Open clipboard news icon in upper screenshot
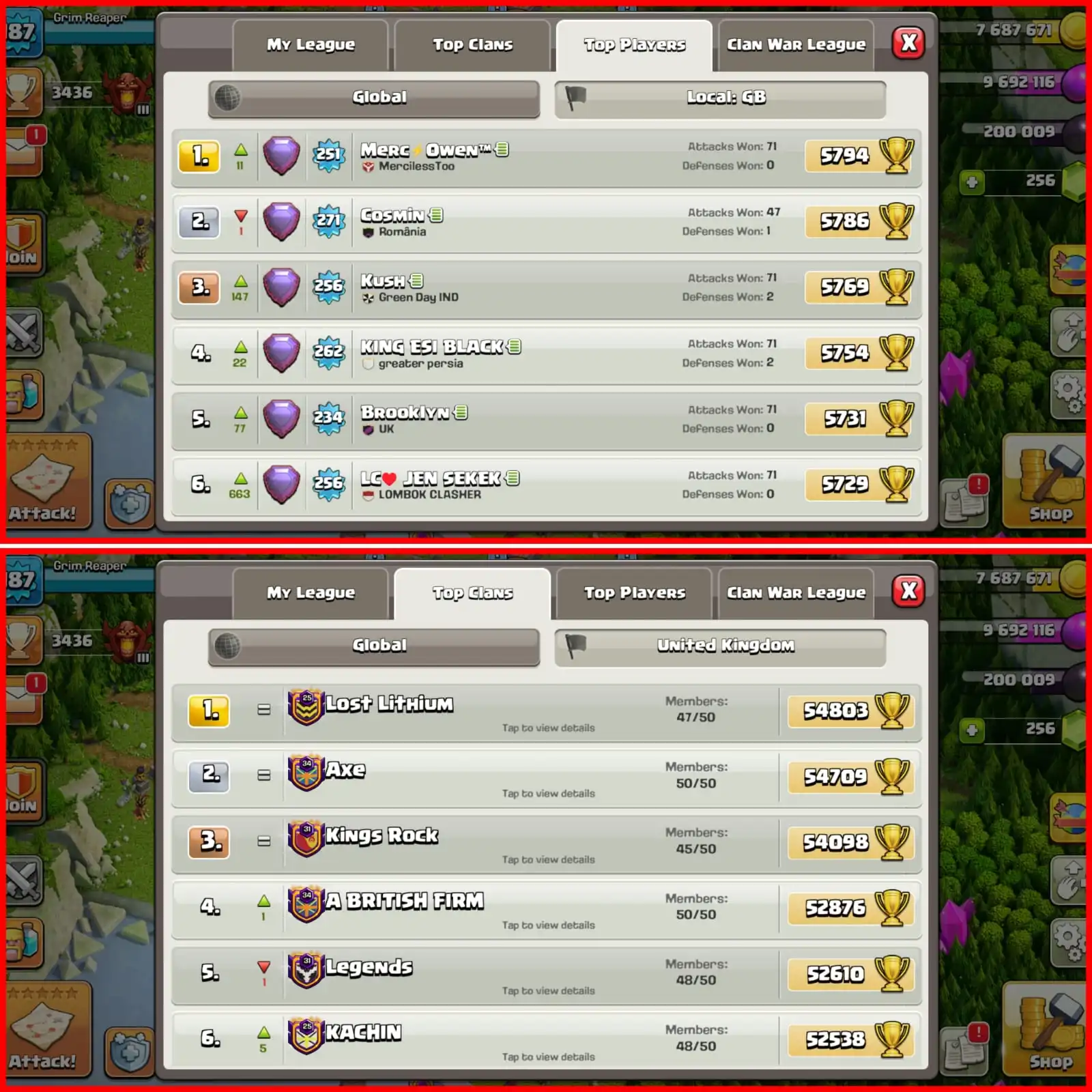 (x=964, y=502)
